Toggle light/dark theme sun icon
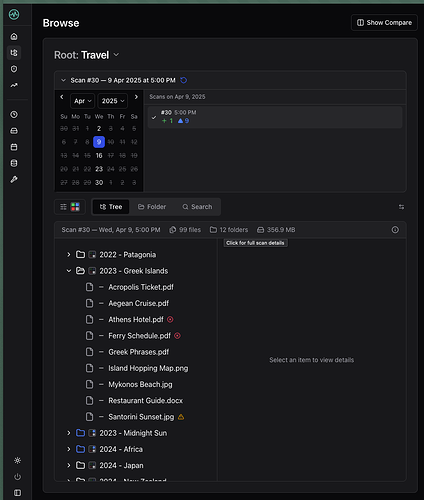This screenshot has width=424, height=500. tap(17, 461)
